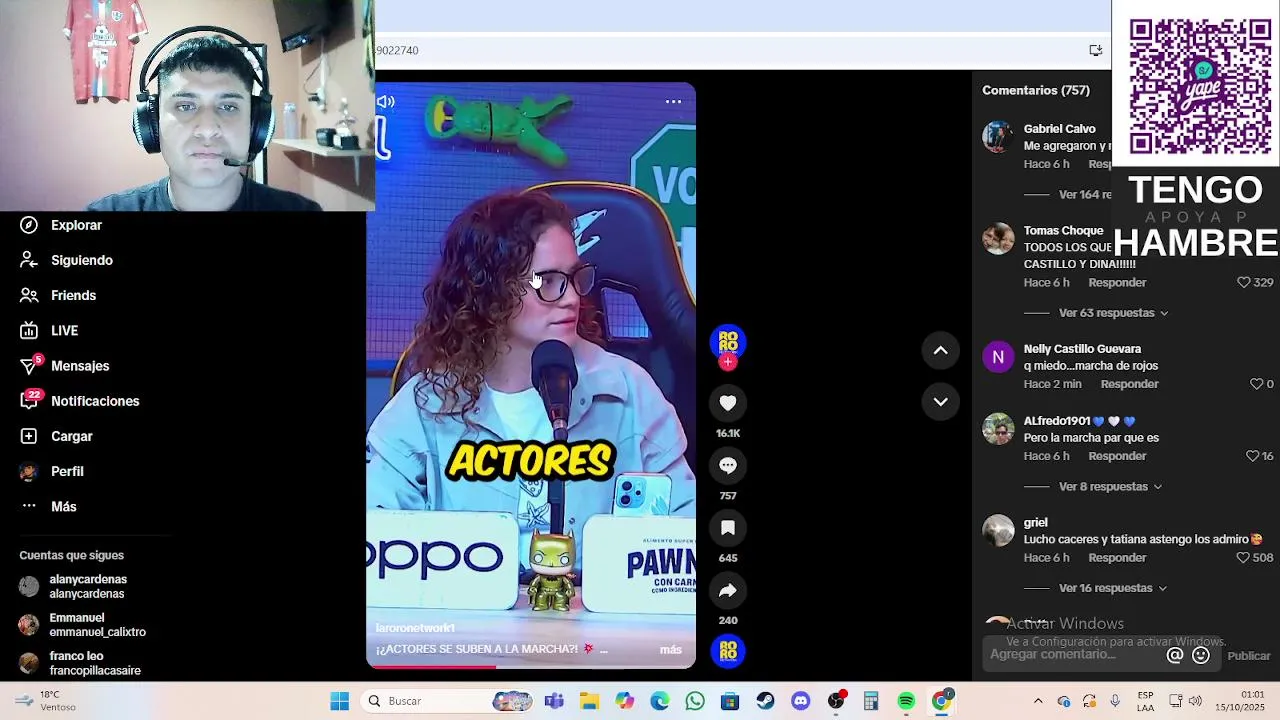Follow creator with red plus badge
Viewport: 1280px width, 720px height.
pyautogui.click(x=728, y=362)
